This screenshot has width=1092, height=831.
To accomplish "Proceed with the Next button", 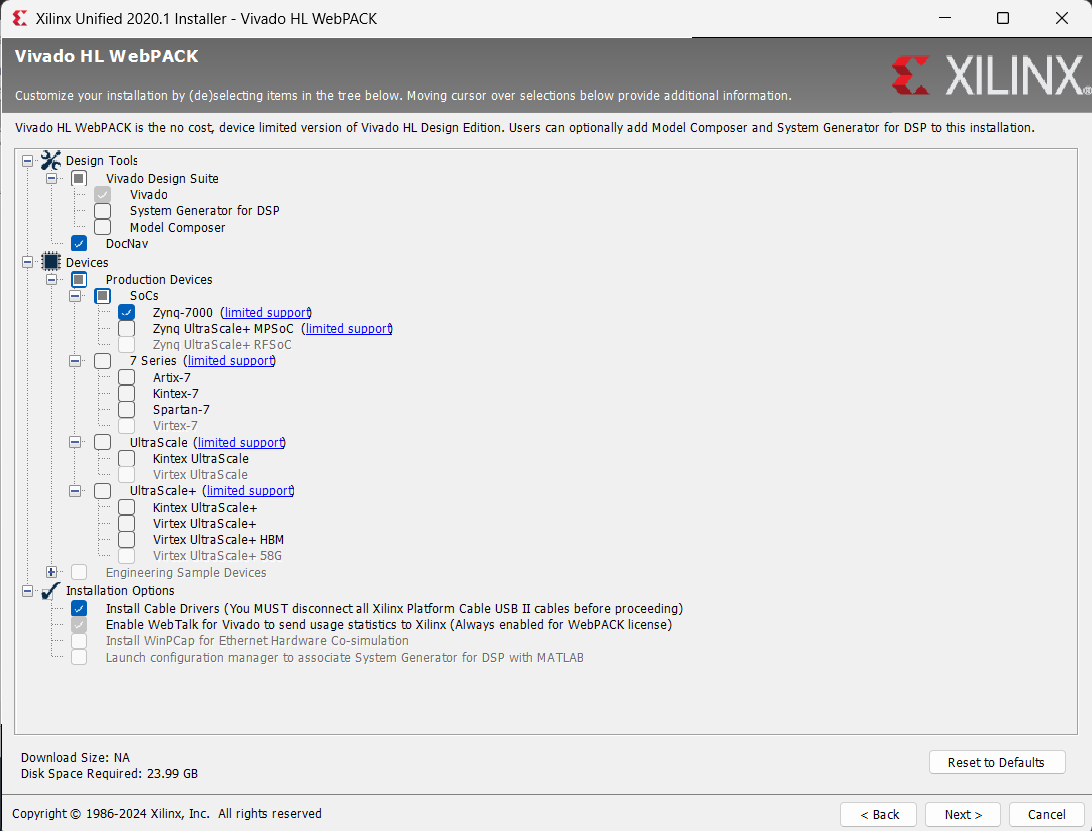I will (x=962, y=814).
